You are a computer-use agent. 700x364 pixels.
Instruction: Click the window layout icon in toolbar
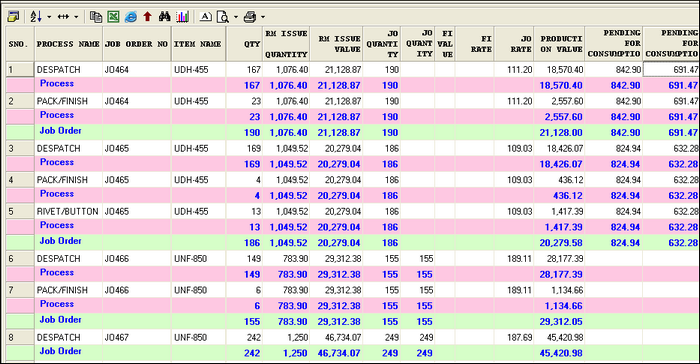[13, 17]
